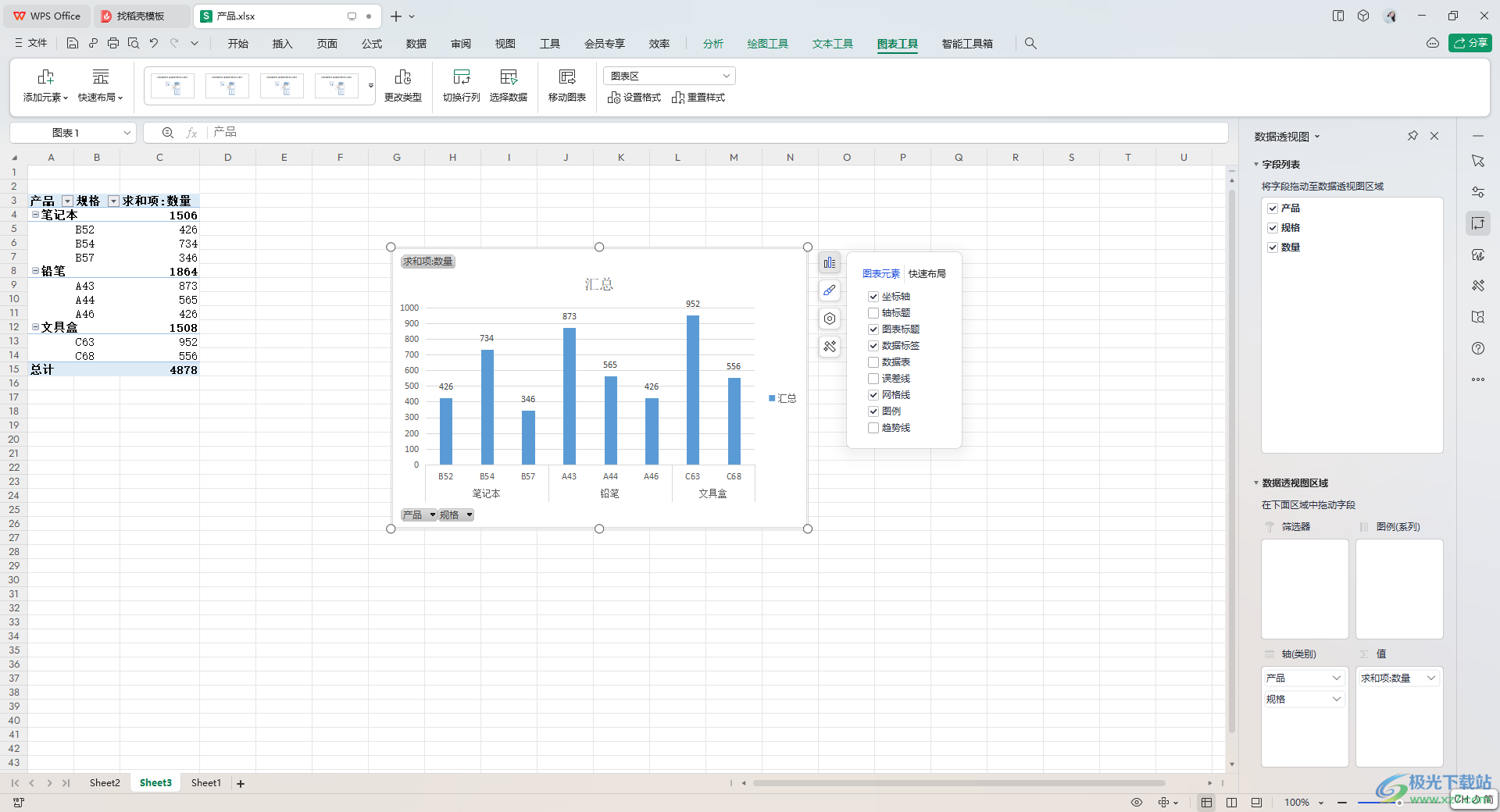This screenshot has height=812, width=1500.
Task: Click the 产品 field button on chart
Action: click(419, 515)
